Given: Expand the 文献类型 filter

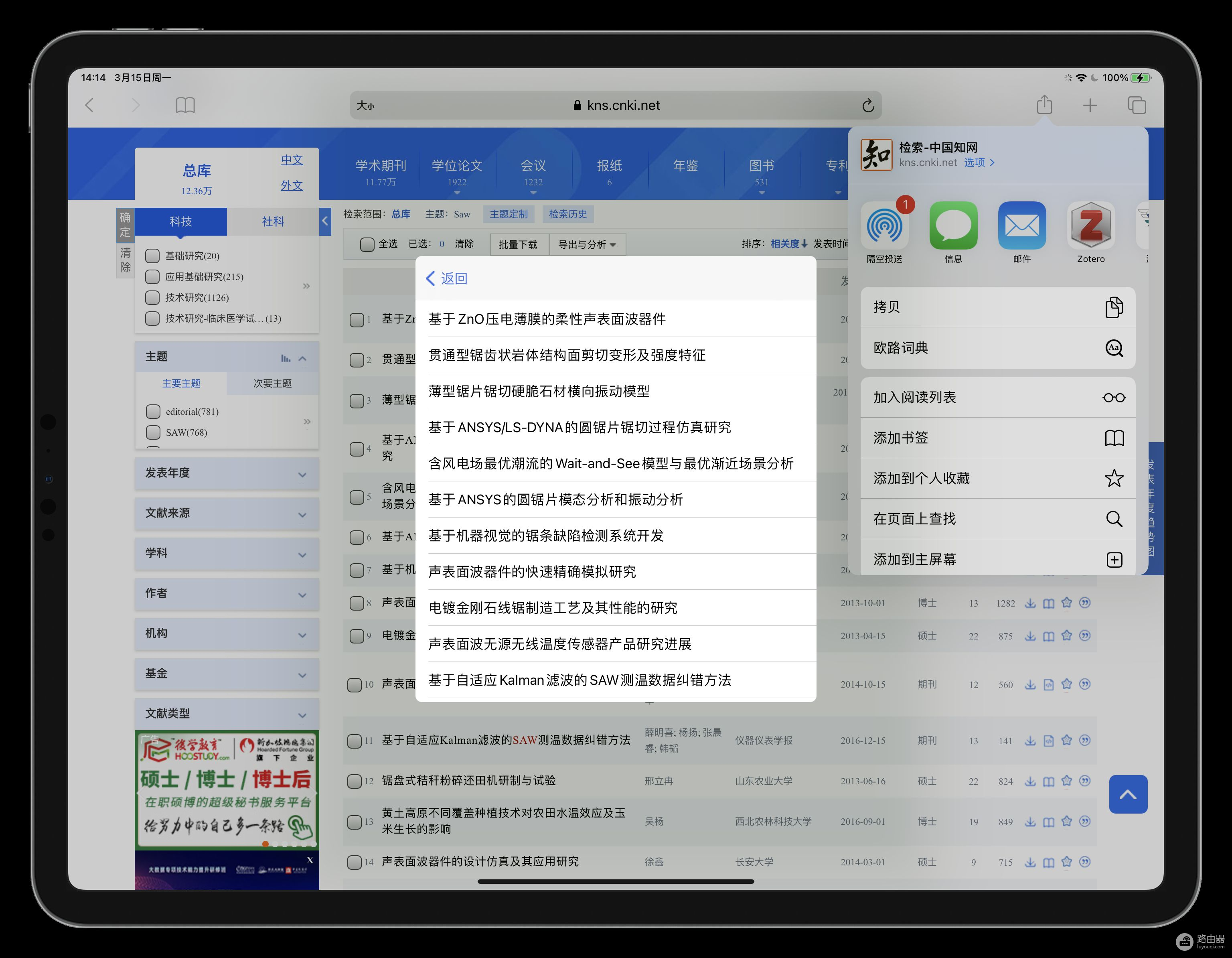Looking at the screenshot, I should coord(227,714).
